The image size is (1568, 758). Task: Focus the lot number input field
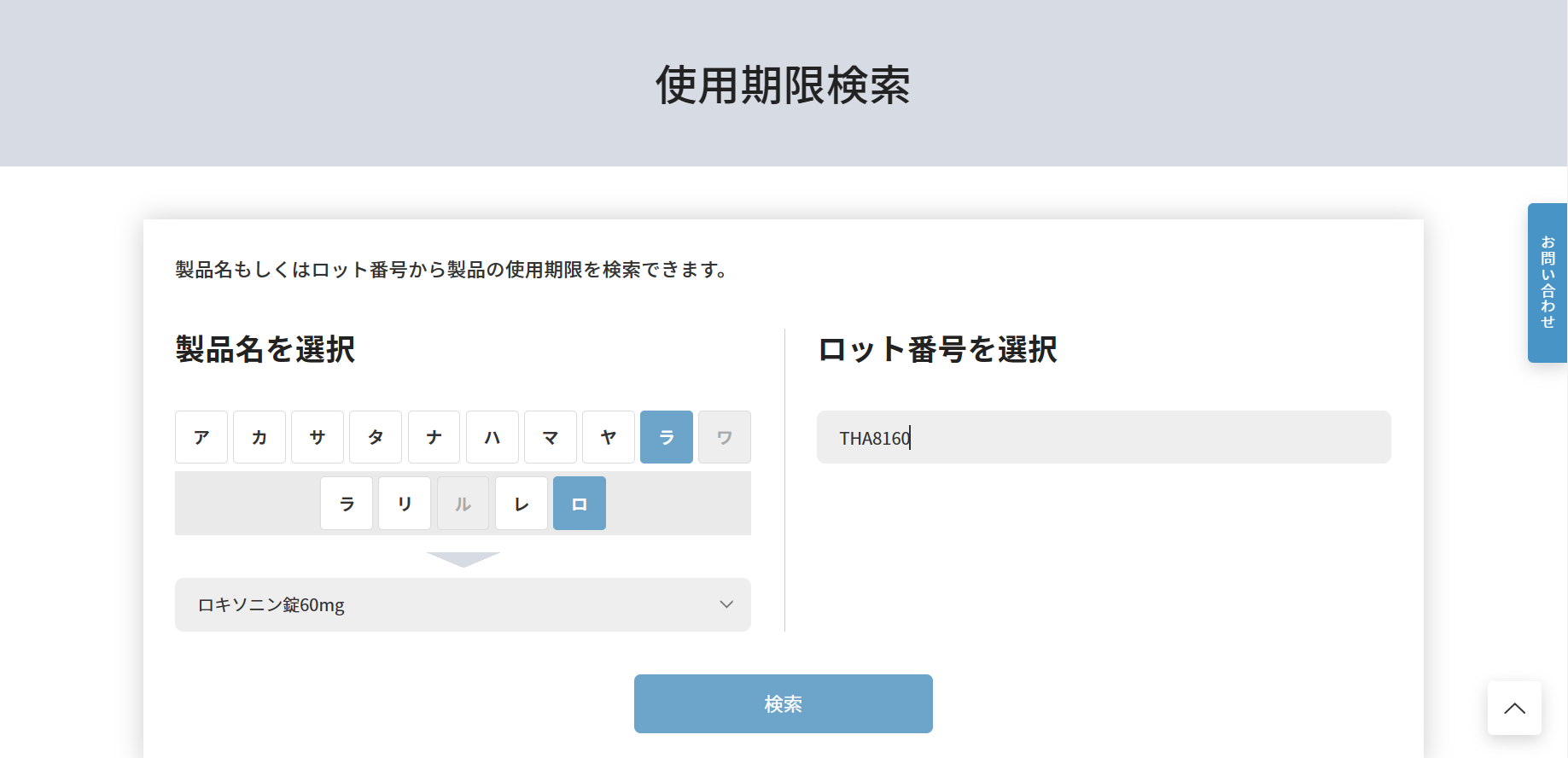(x=1104, y=437)
